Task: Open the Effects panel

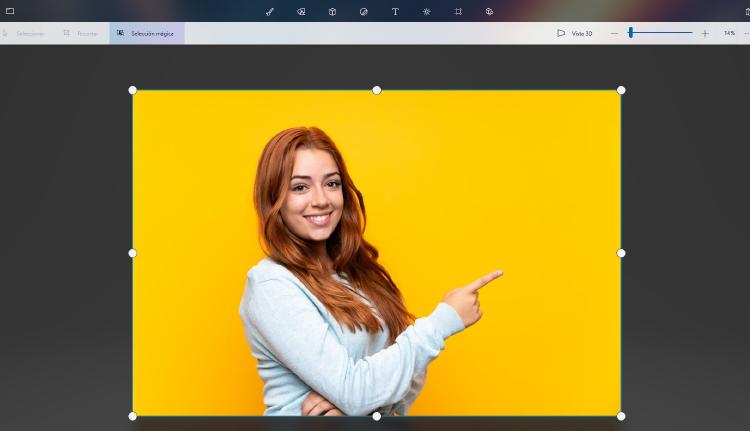Action: pyautogui.click(x=426, y=12)
